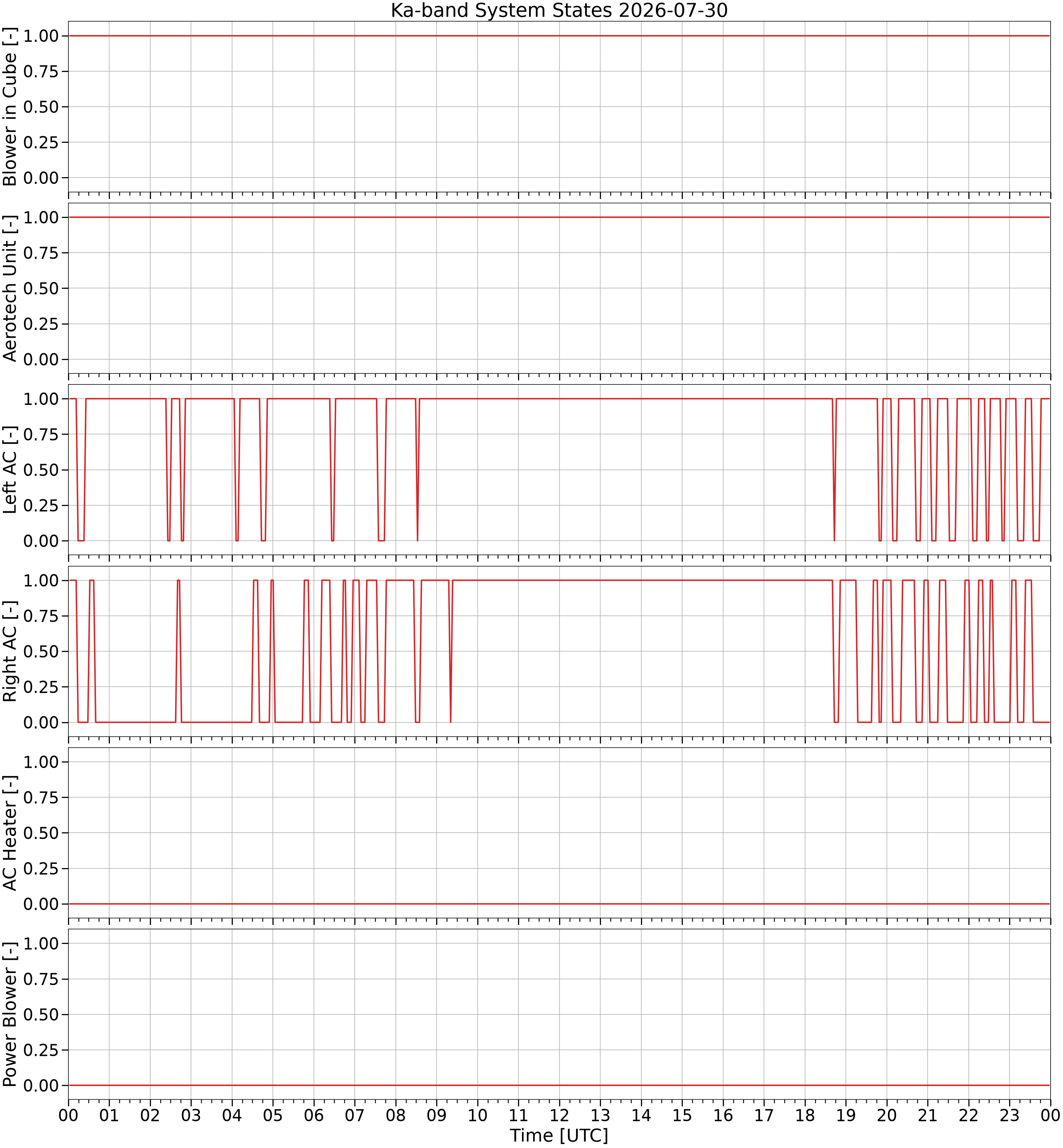
Task: Click the 15 hour tick label
Action: click(682, 1116)
